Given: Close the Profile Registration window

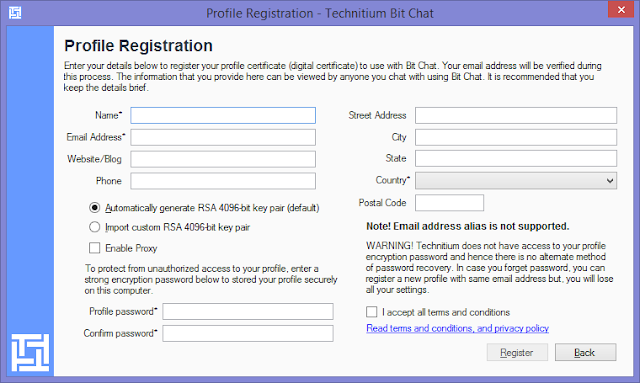Looking at the screenshot, I should [x=621, y=9].
